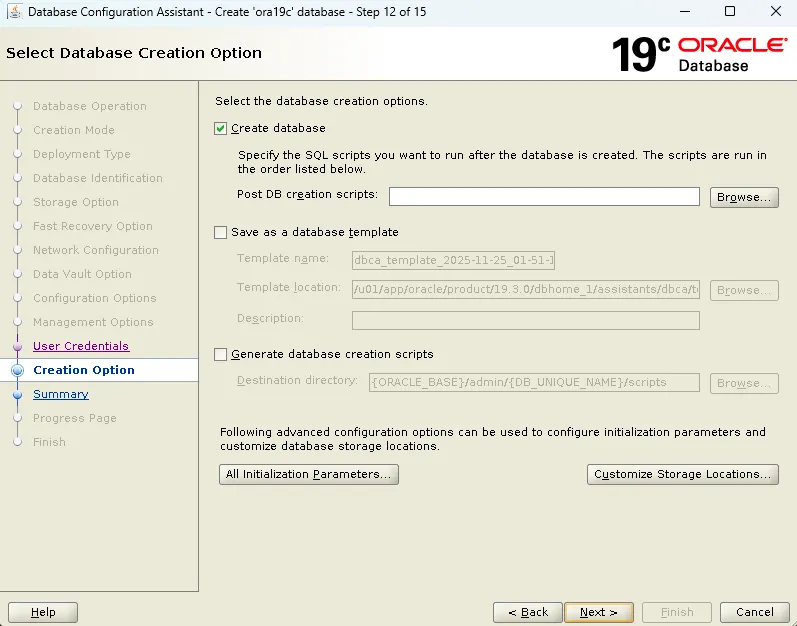
Task: Click the disabled Finish button
Action: pyautogui.click(x=677, y=612)
